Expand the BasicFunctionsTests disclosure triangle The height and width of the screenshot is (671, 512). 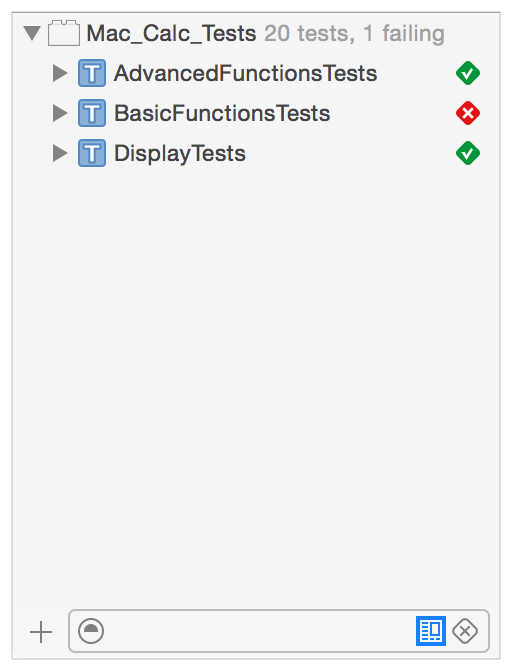(60, 113)
